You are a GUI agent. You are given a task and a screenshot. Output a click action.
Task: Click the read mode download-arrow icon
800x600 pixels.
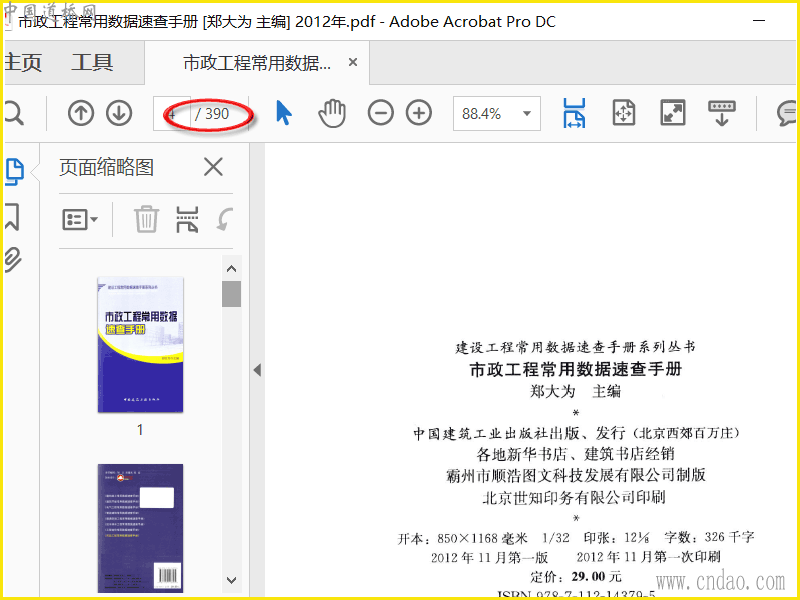pyautogui.click(x=722, y=113)
